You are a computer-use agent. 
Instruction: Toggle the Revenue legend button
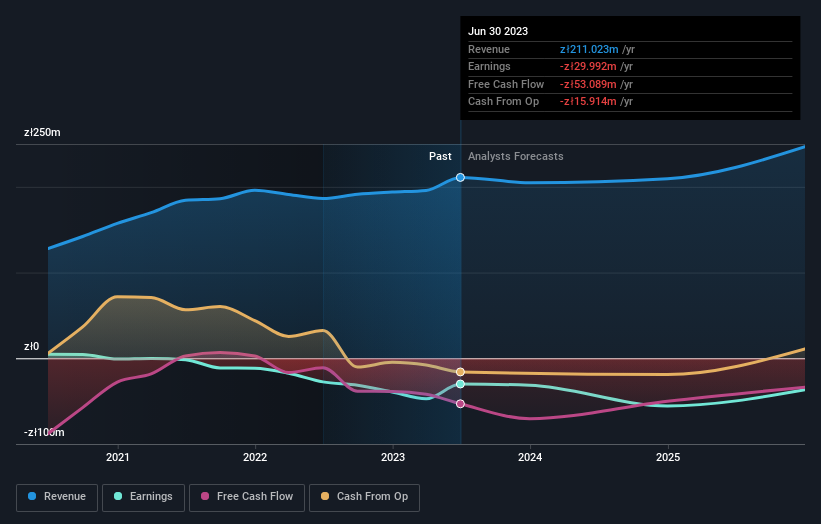click(x=57, y=497)
